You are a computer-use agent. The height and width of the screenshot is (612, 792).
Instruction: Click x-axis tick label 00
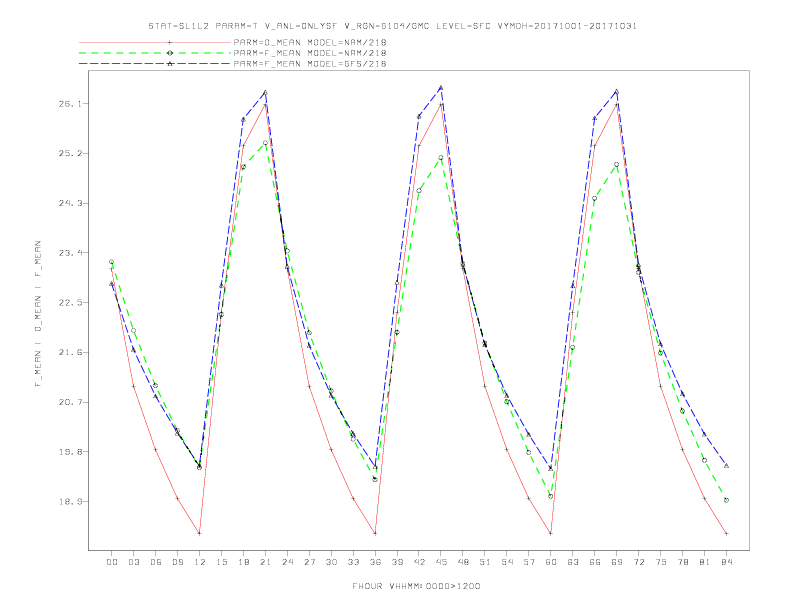pos(112,562)
